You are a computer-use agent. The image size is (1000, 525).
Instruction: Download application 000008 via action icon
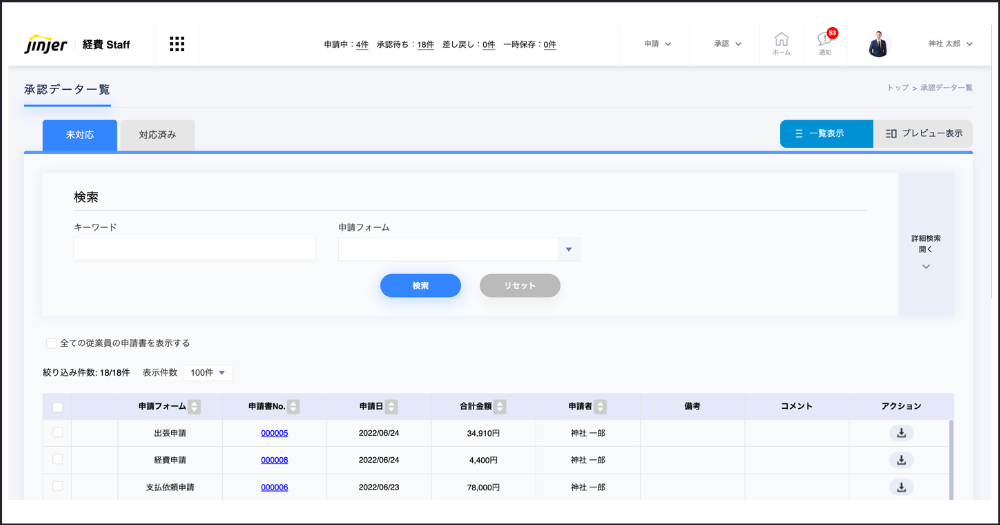pyautogui.click(x=901, y=460)
